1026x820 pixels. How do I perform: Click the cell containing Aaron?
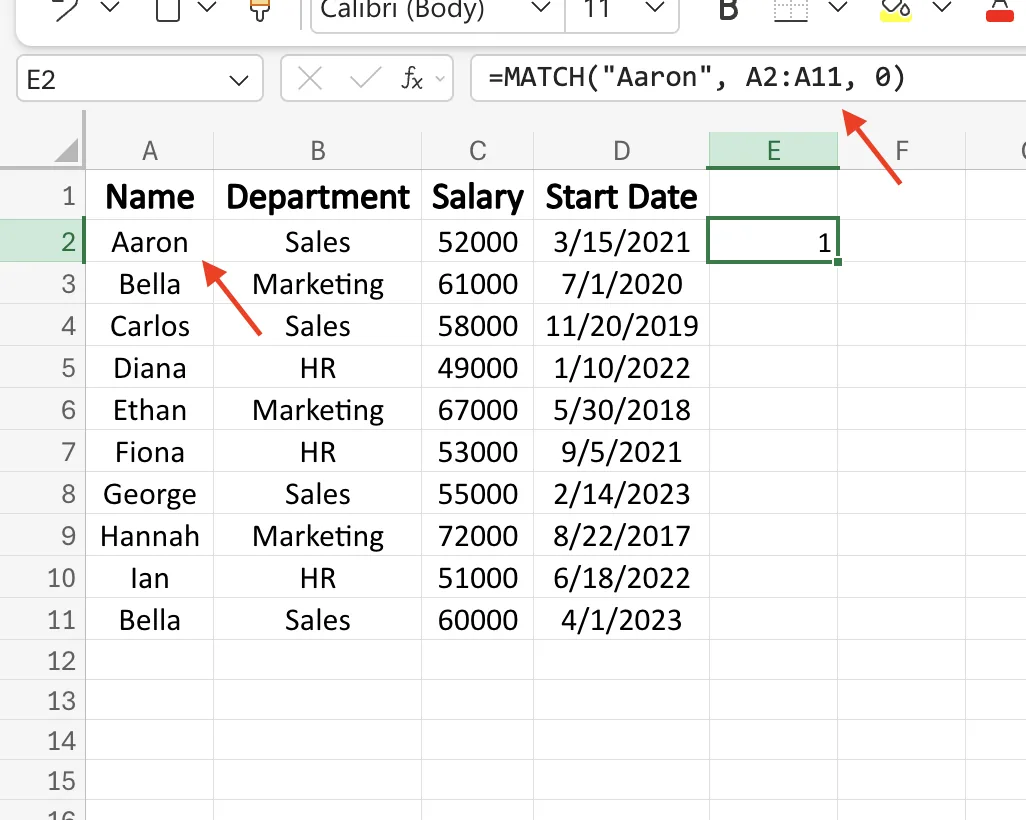point(150,241)
